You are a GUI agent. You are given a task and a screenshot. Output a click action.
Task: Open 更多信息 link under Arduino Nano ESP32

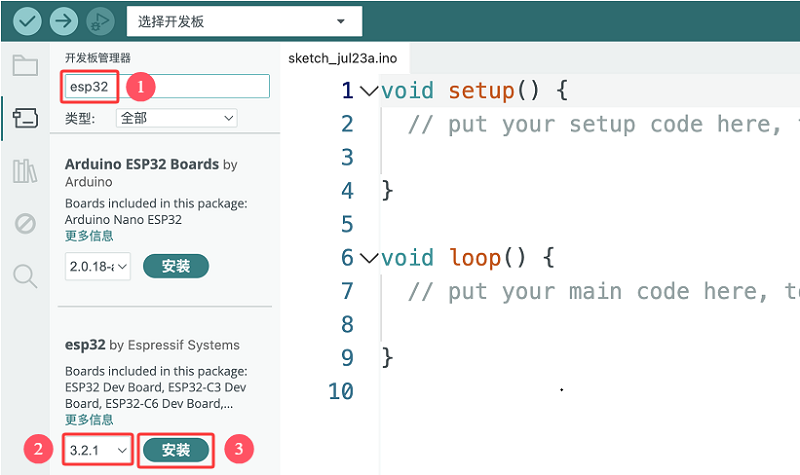pos(89,236)
